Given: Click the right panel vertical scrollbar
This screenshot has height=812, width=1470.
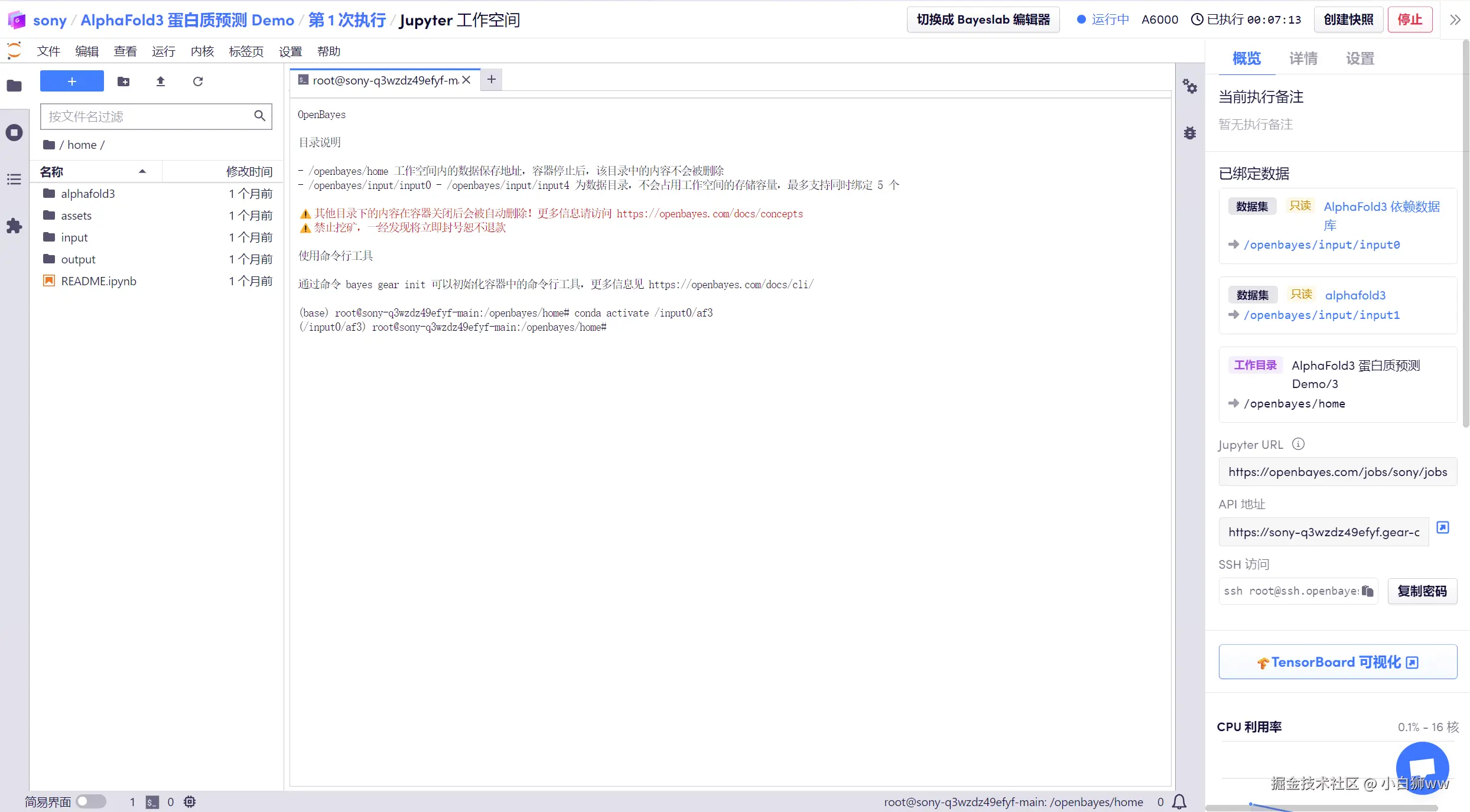Looking at the screenshot, I should point(1465,236).
